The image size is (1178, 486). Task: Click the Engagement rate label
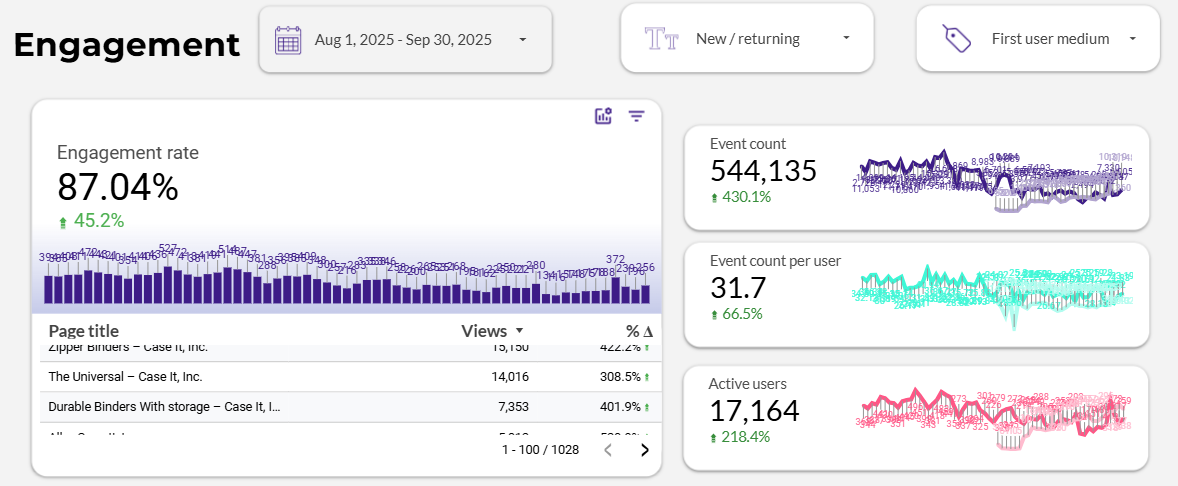pyautogui.click(x=128, y=152)
